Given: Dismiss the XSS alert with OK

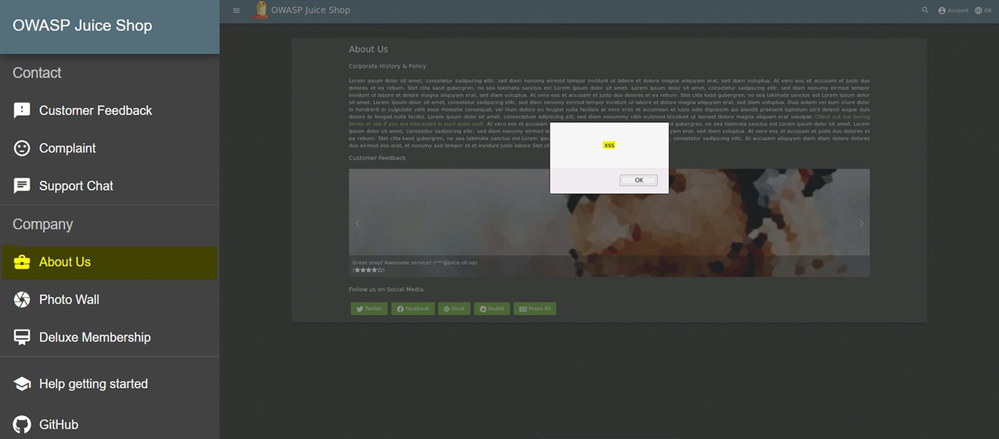Looking at the screenshot, I should click(638, 180).
